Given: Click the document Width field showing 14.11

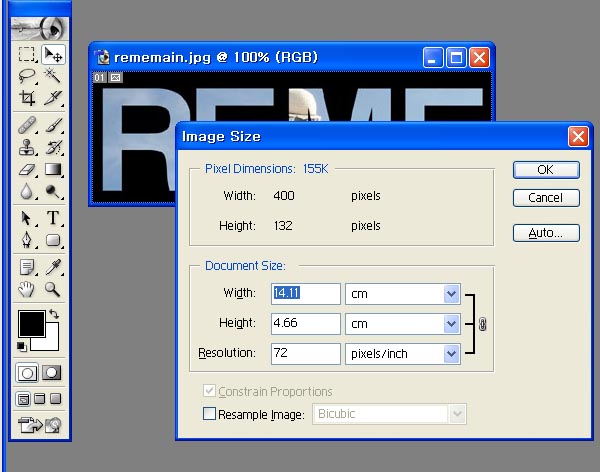Looking at the screenshot, I should (x=305, y=294).
